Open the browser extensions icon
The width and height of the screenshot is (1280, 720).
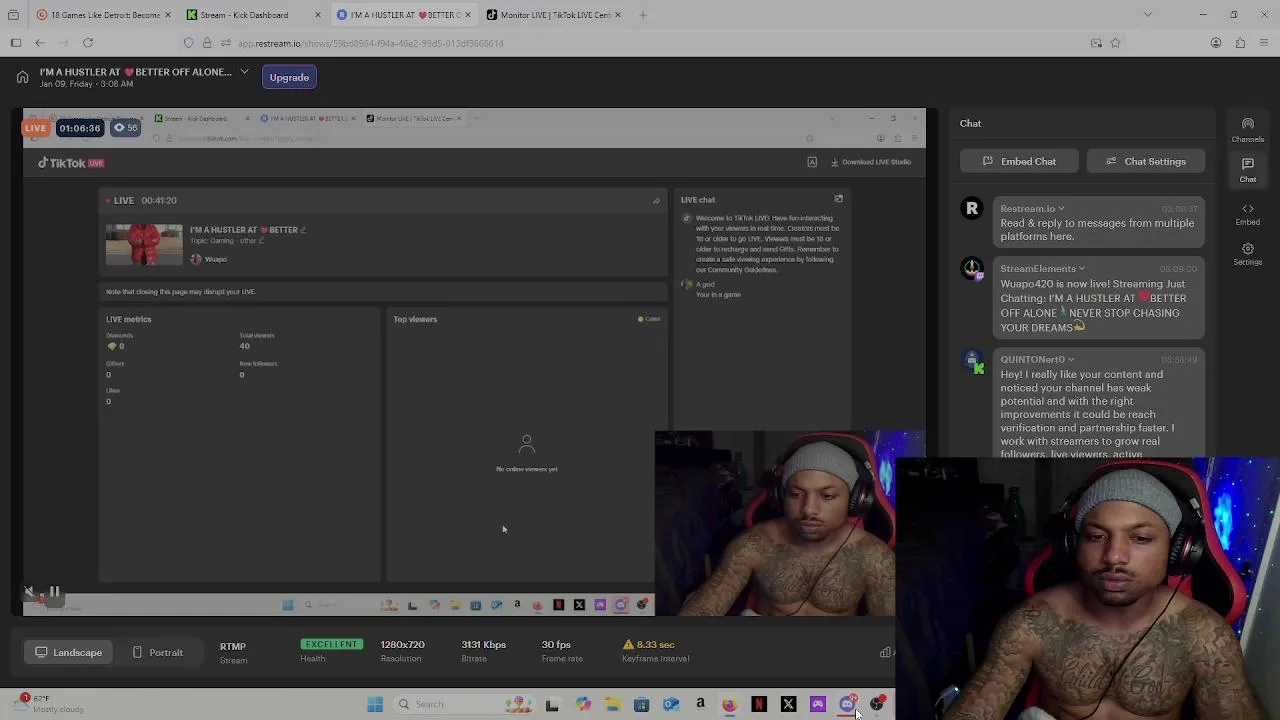(x=1240, y=43)
